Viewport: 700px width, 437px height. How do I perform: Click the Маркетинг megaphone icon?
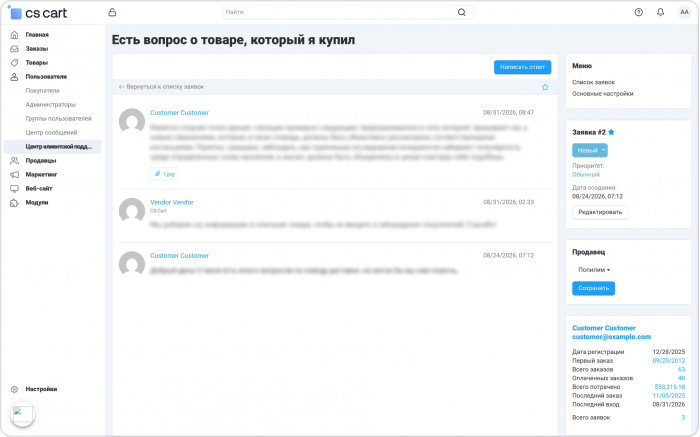14,175
